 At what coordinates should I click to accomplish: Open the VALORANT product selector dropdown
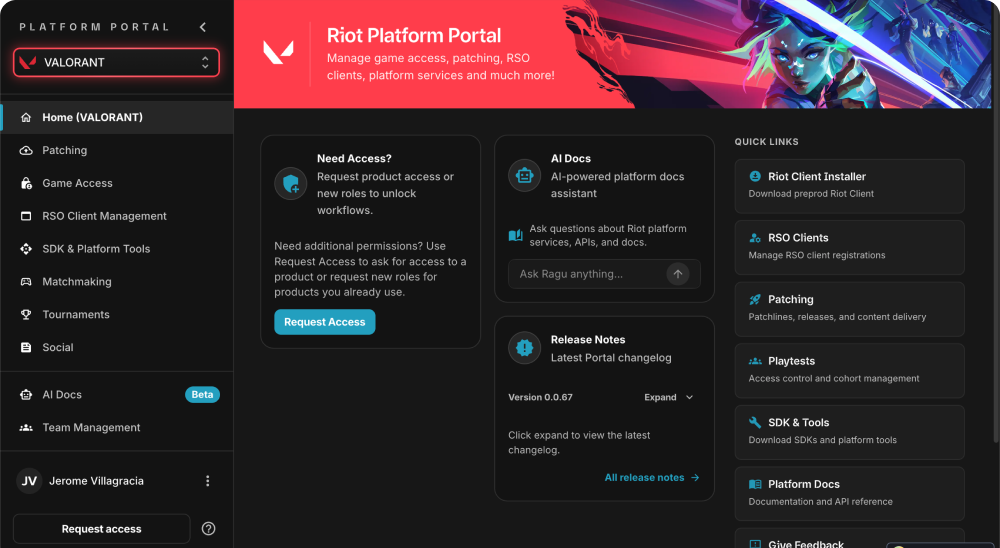click(116, 63)
